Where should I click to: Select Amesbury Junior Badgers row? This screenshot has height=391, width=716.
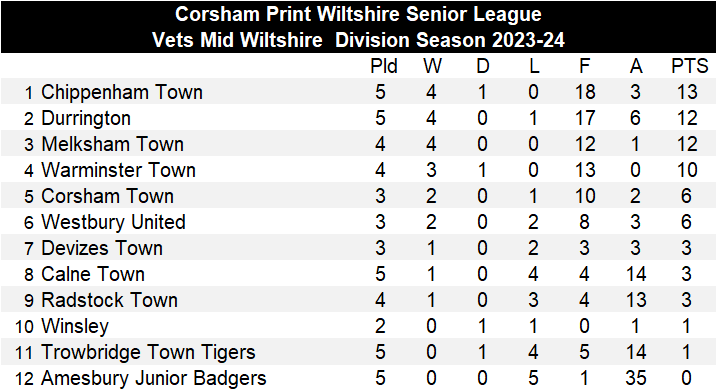coord(358,378)
